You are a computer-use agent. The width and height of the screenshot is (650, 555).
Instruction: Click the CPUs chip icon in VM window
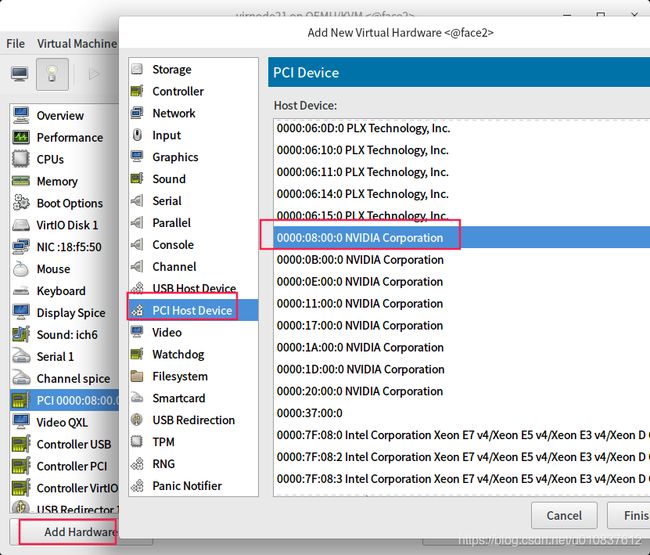(21, 159)
